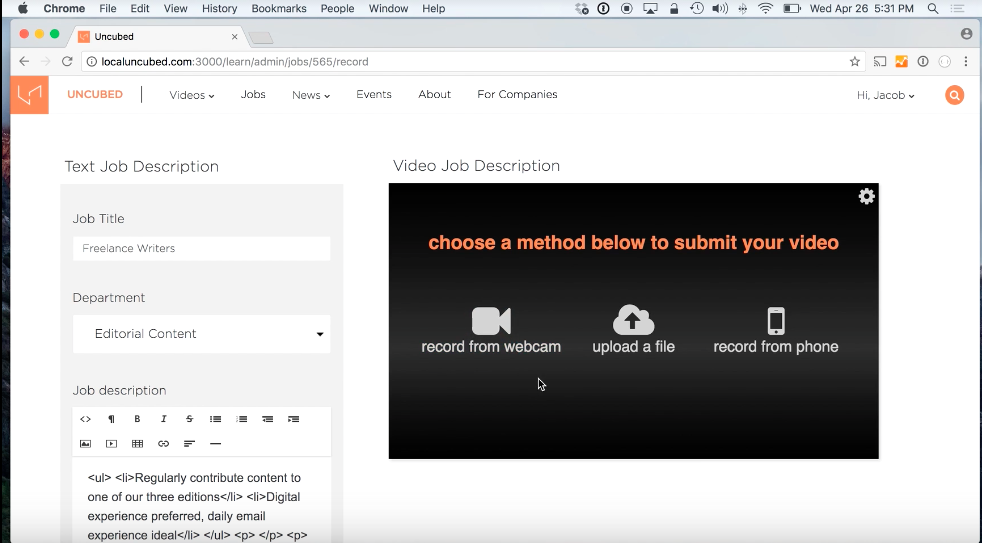Viewport: 982px width, 543px height.
Task: Insert ordered numbered list in editor
Action: point(242,419)
